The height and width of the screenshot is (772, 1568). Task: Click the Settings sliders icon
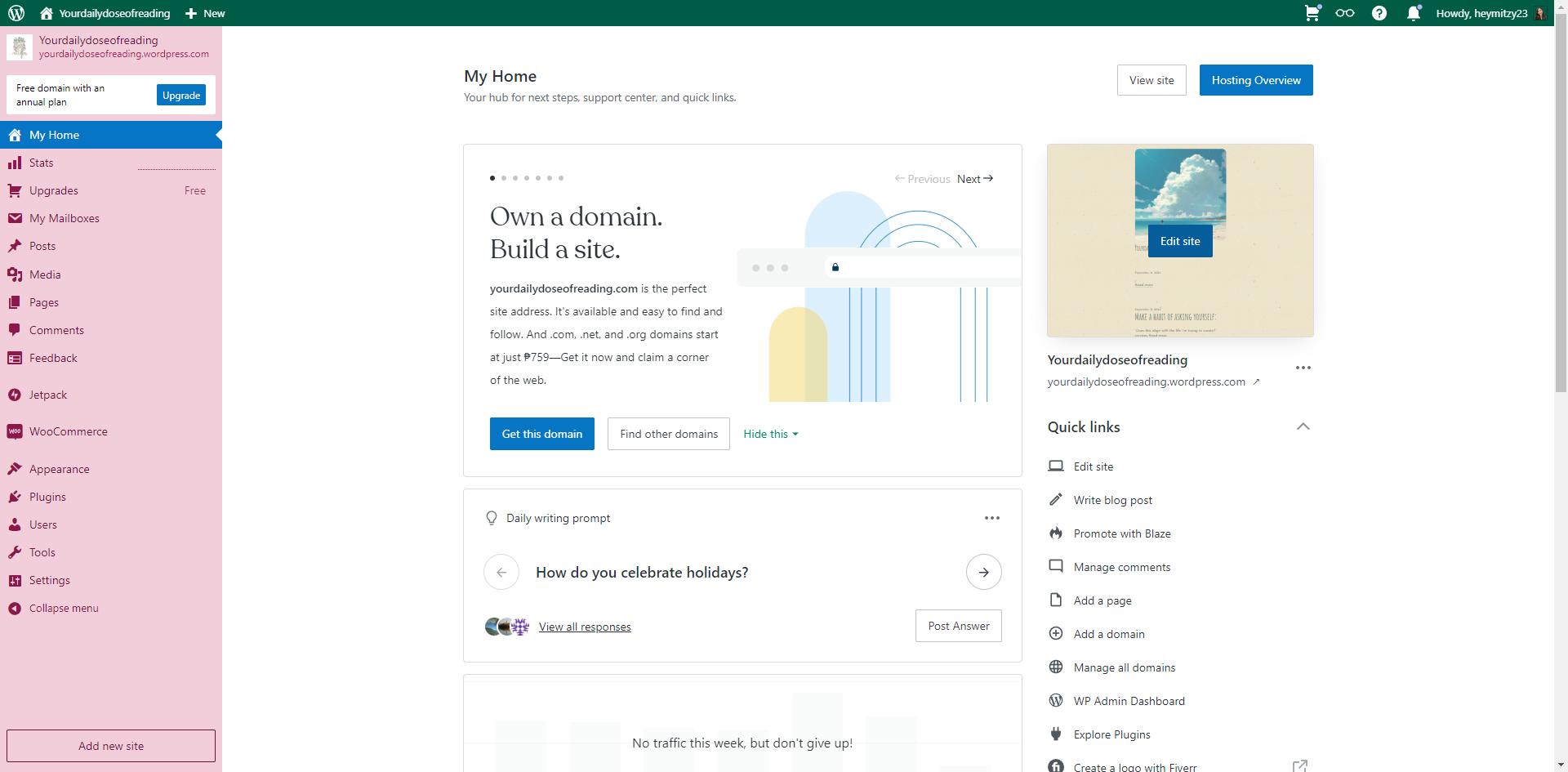[x=15, y=581]
